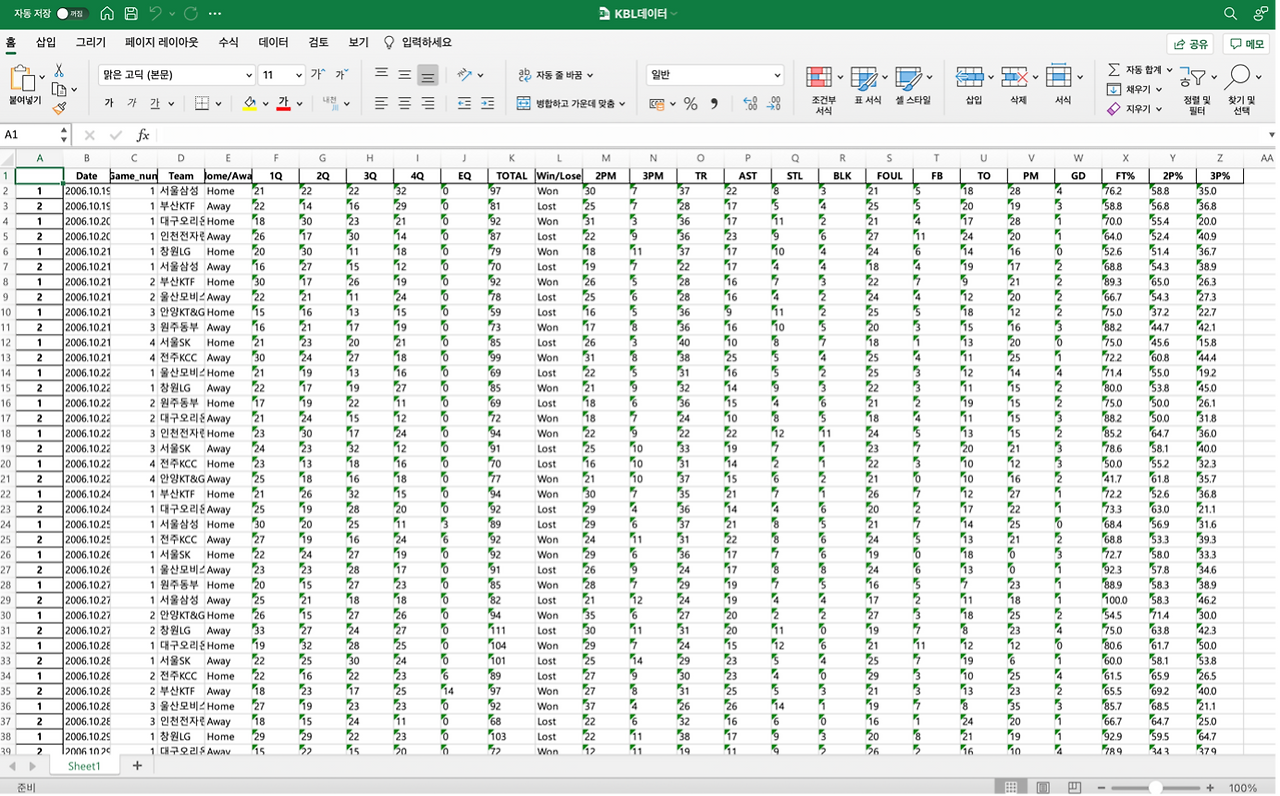Image resolution: width=1280 pixels, height=796 pixels.
Task: Save the workbook with the floppy disk icon
Action: pyautogui.click(x=131, y=14)
